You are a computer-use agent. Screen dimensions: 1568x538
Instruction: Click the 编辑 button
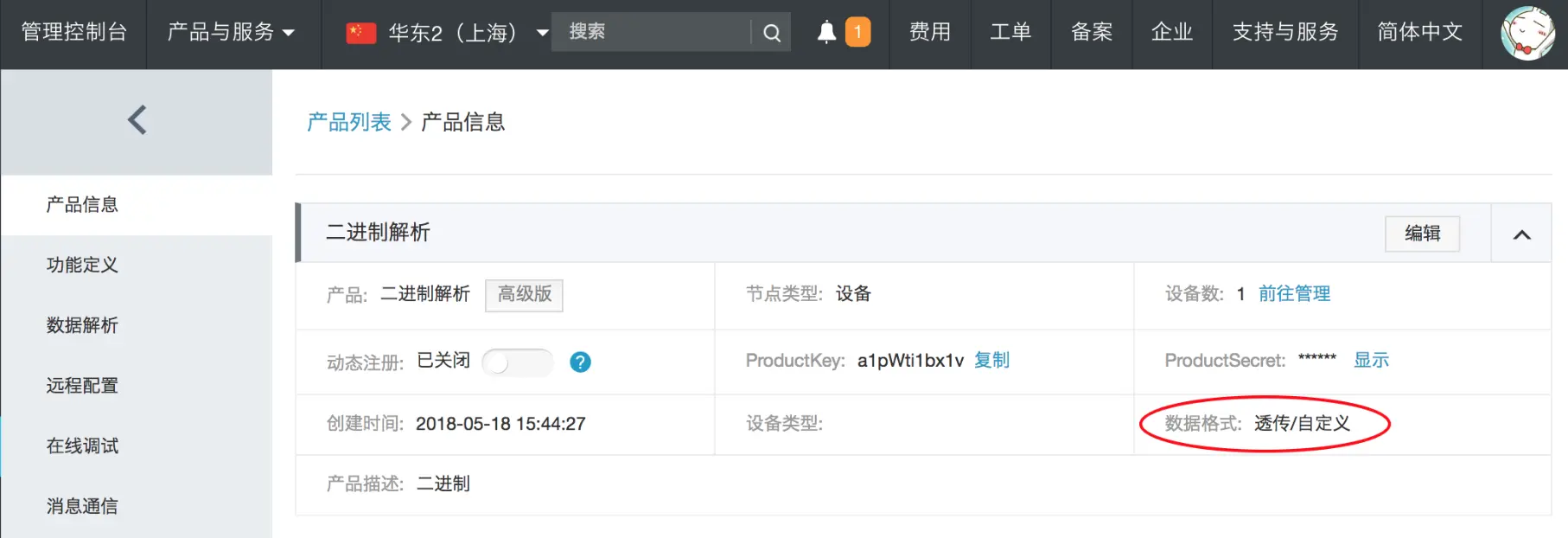click(x=1422, y=234)
